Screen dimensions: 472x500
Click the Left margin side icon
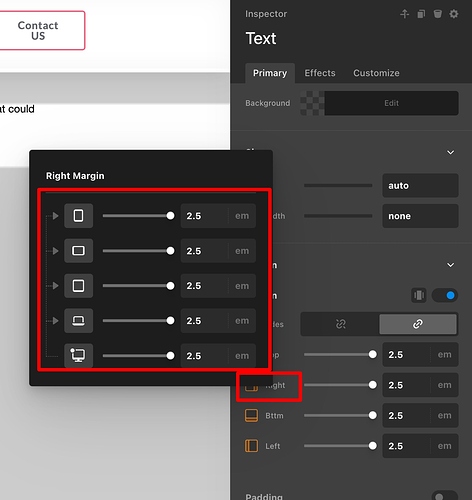tap(252, 446)
